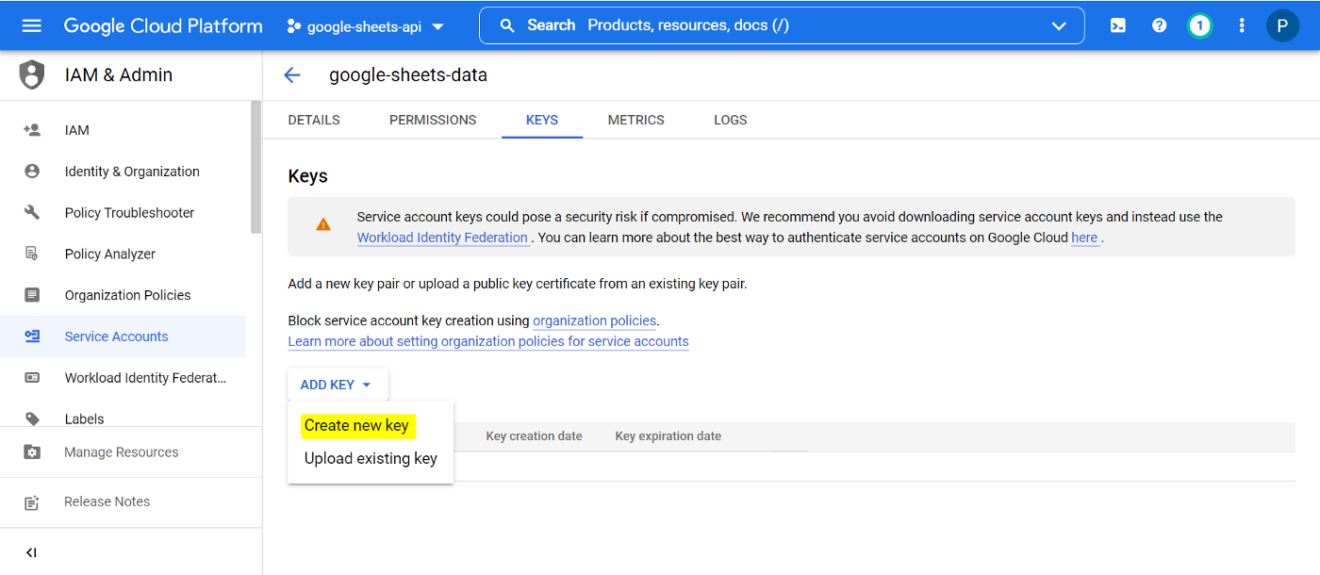1320x575 pixels.
Task: Click the sidebar vertical scrollbar
Action: click(x=256, y=167)
